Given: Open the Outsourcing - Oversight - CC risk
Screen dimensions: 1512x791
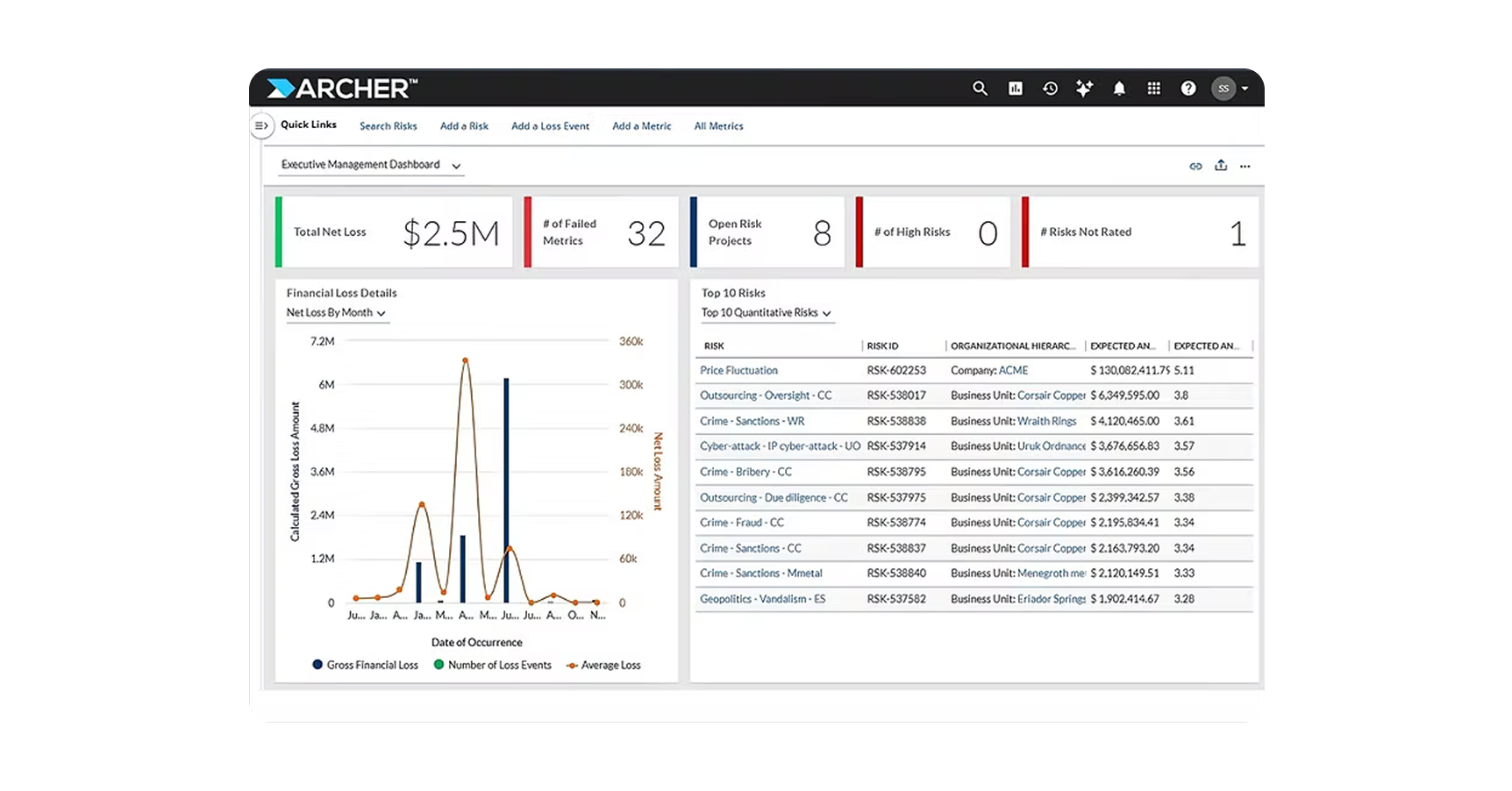Looking at the screenshot, I should coord(766,395).
